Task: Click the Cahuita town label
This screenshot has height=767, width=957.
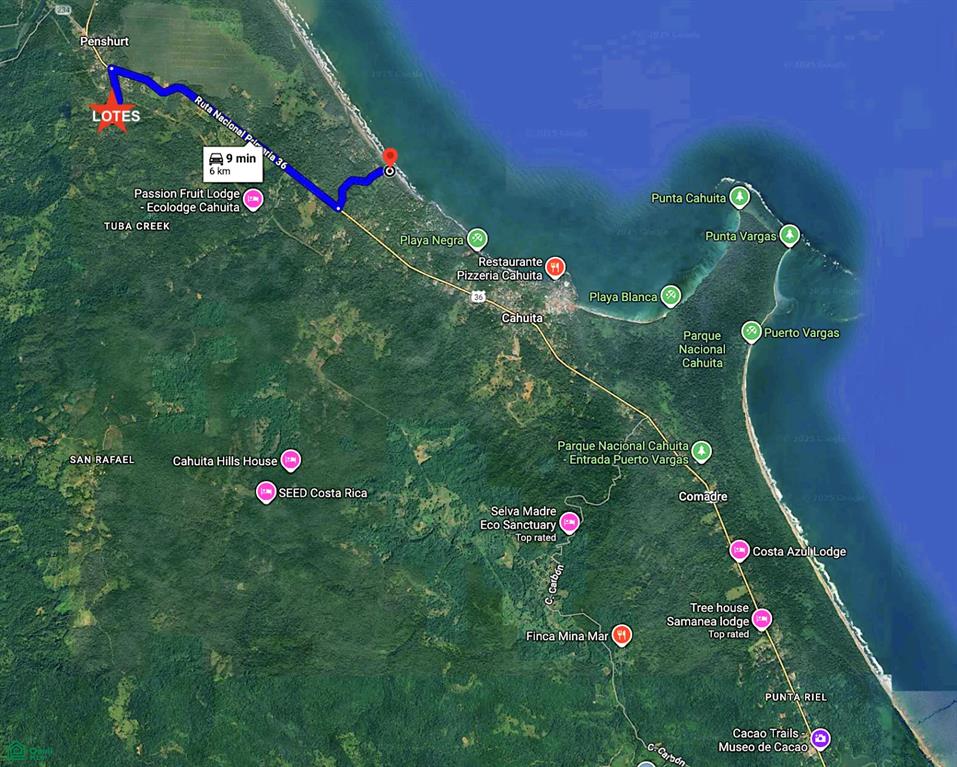Action: tap(522, 318)
